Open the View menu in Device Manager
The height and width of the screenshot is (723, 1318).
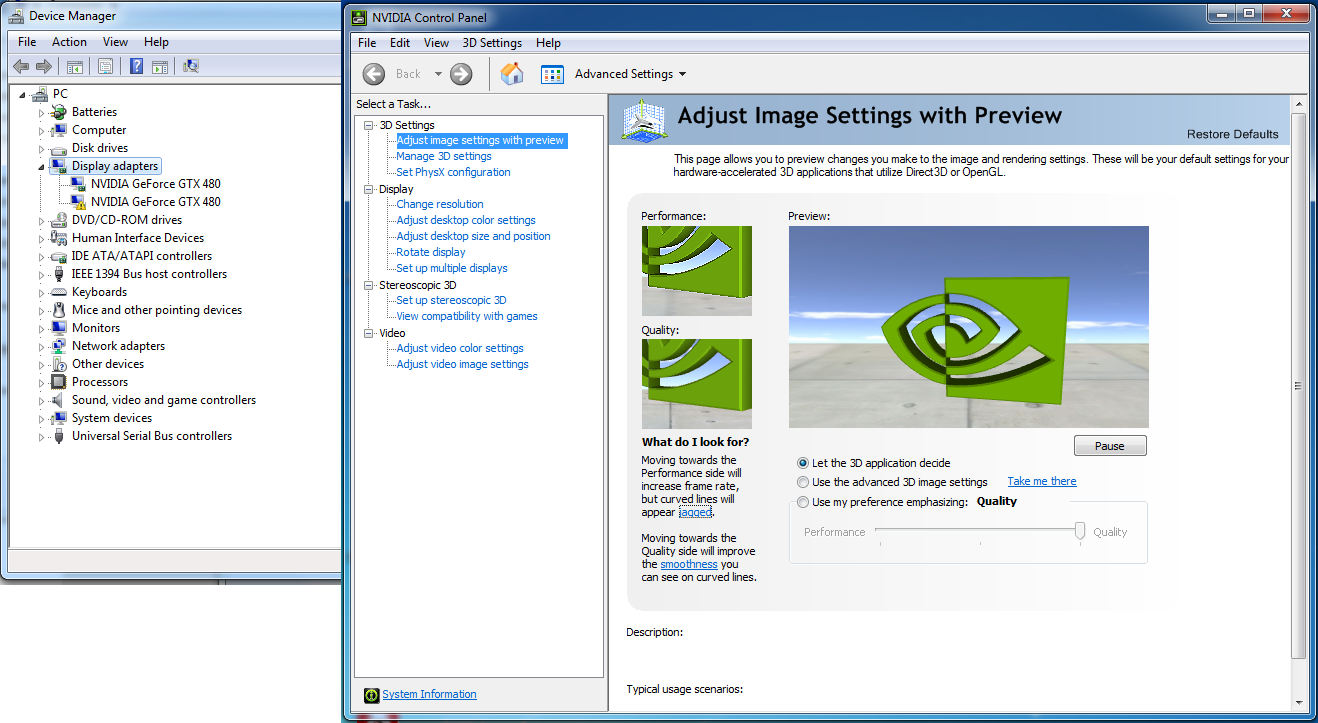click(x=115, y=42)
